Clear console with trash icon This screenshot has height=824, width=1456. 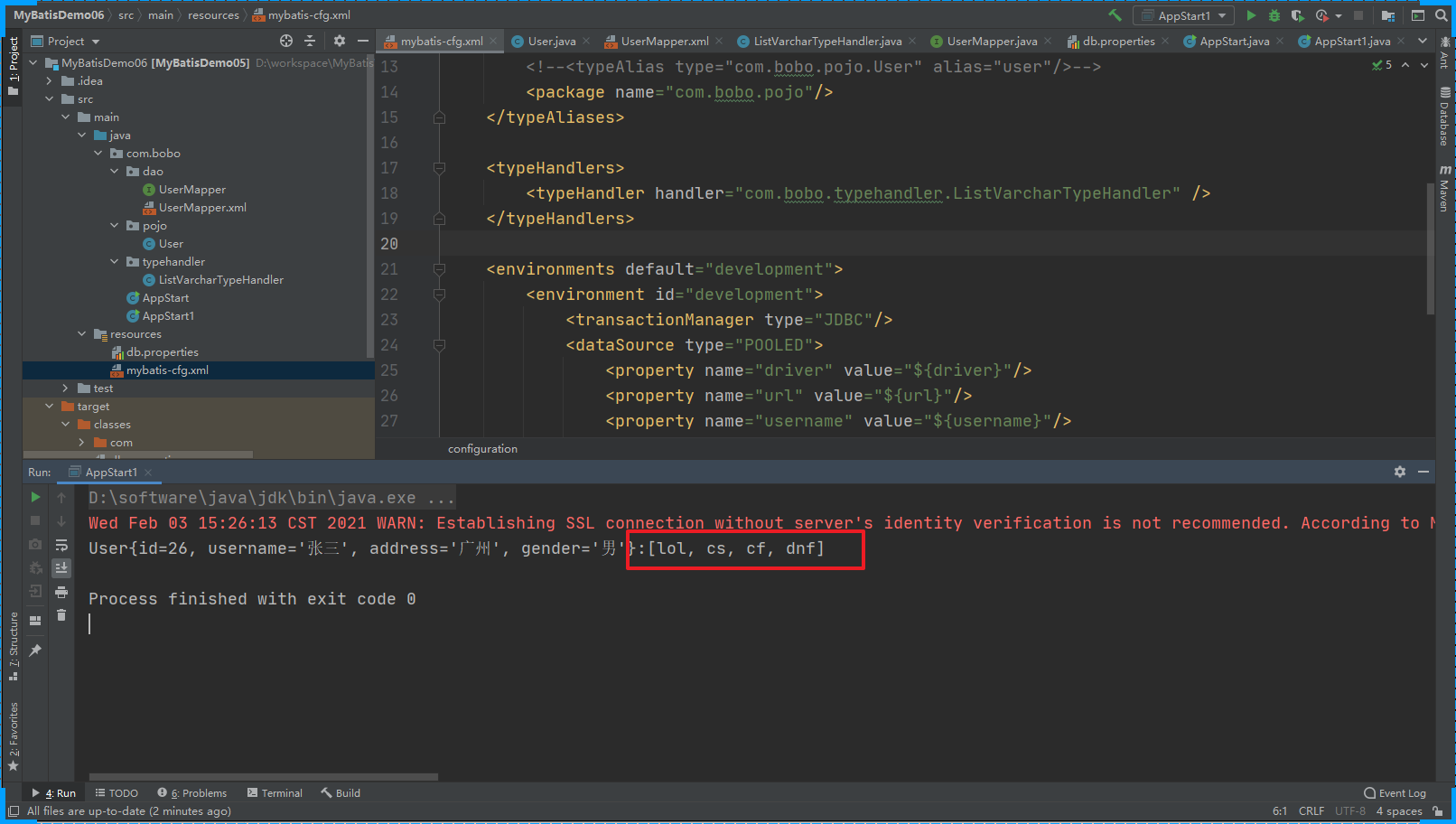tap(61, 615)
